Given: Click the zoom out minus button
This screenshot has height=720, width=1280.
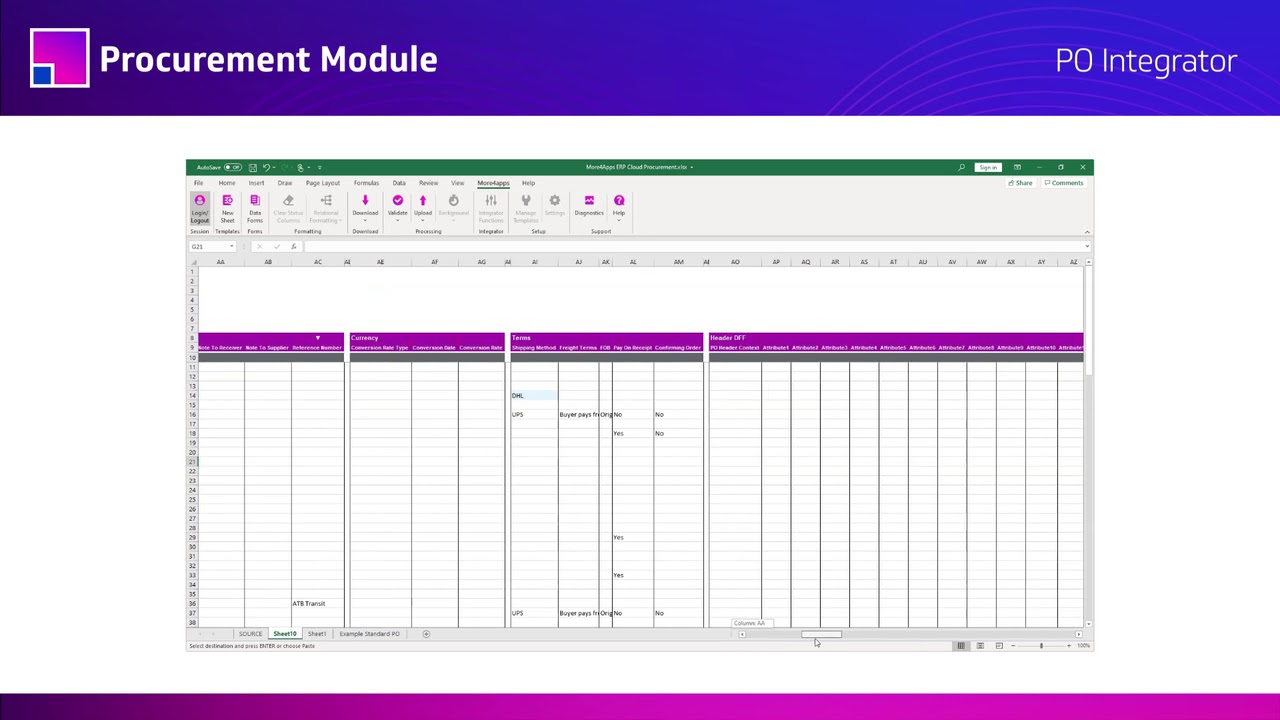Looking at the screenshot, I should [1013, 646].
